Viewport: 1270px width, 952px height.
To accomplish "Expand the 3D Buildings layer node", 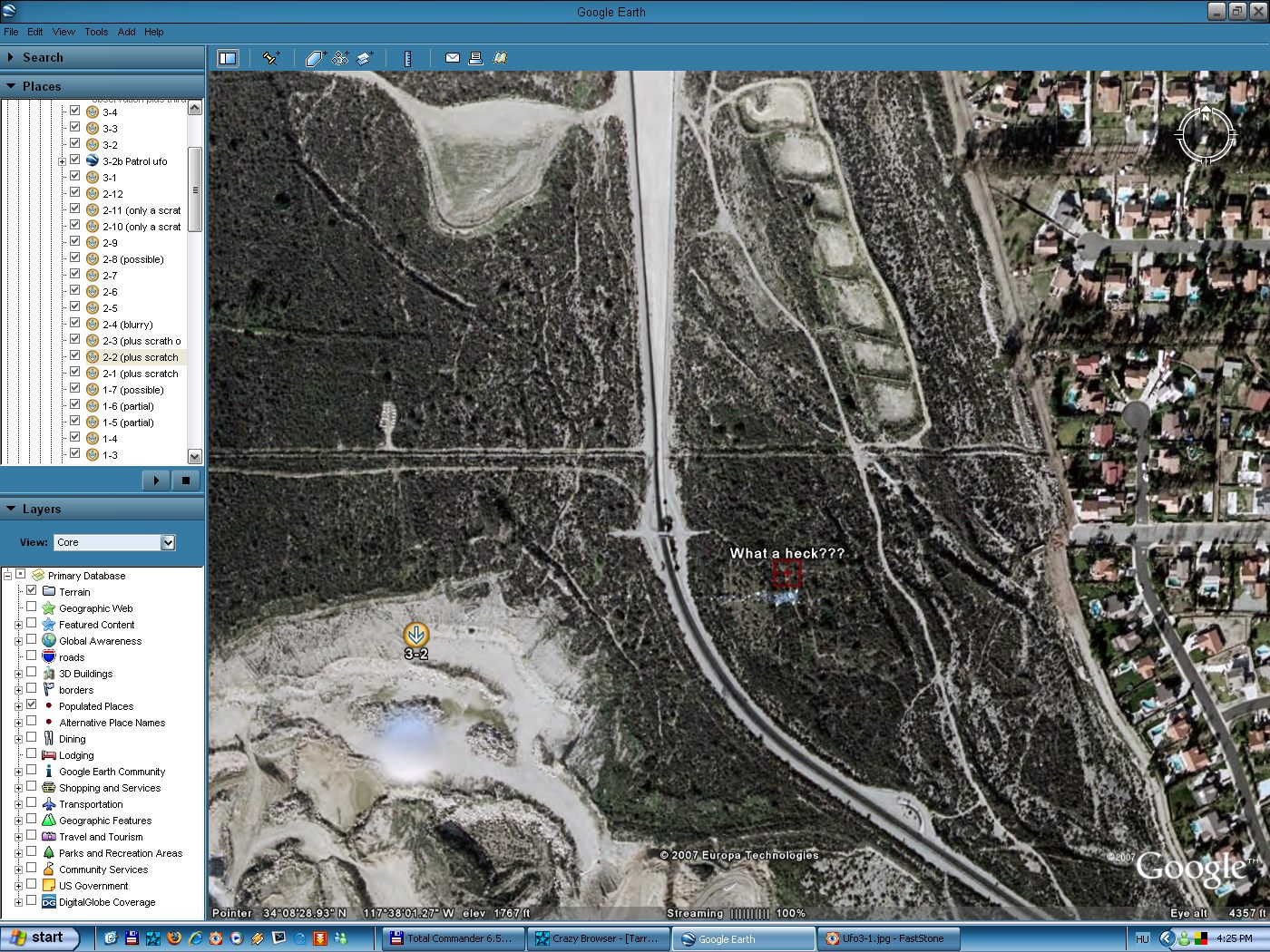I will 18,674.
